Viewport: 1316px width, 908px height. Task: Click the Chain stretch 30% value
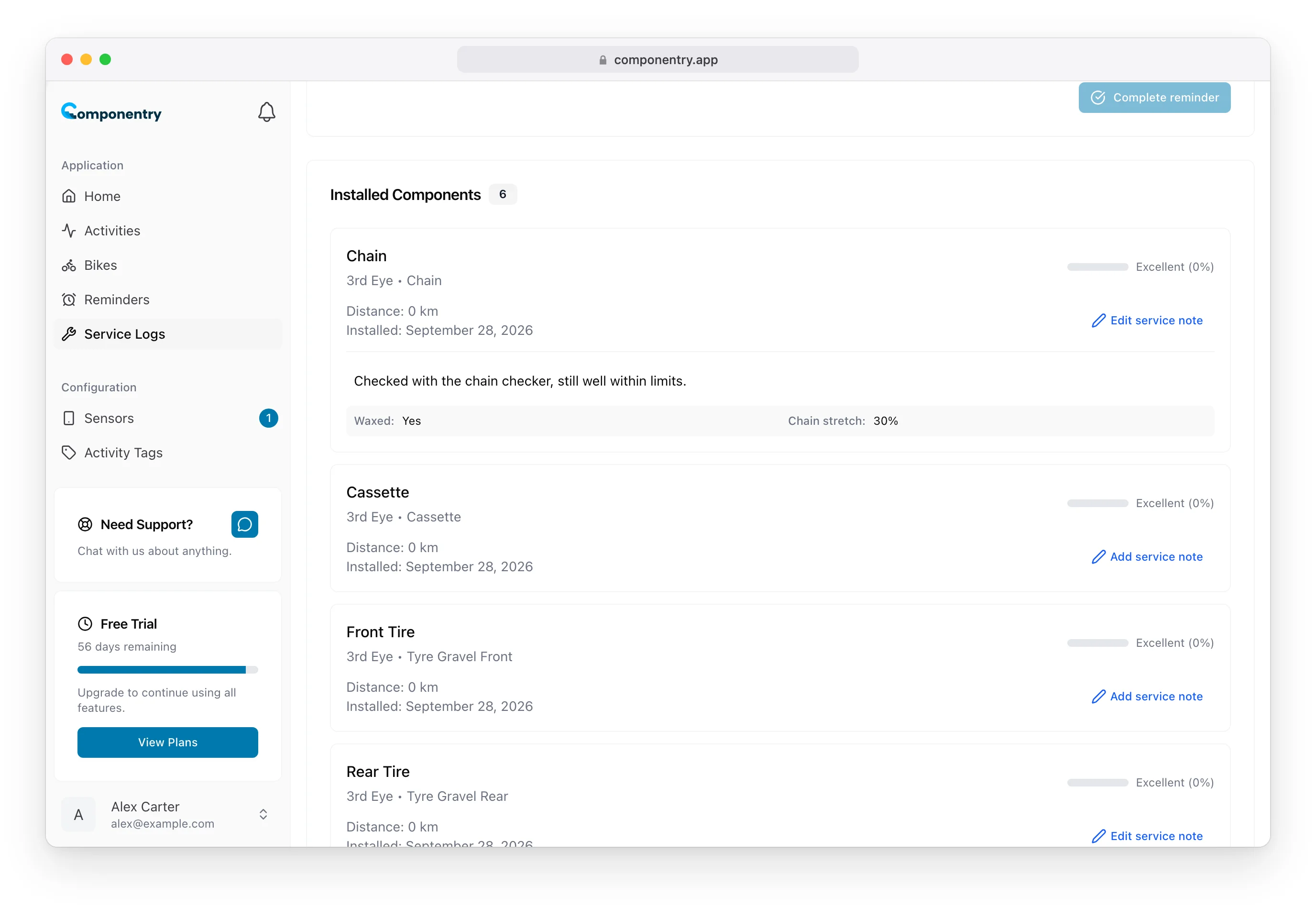click(886, 421)
